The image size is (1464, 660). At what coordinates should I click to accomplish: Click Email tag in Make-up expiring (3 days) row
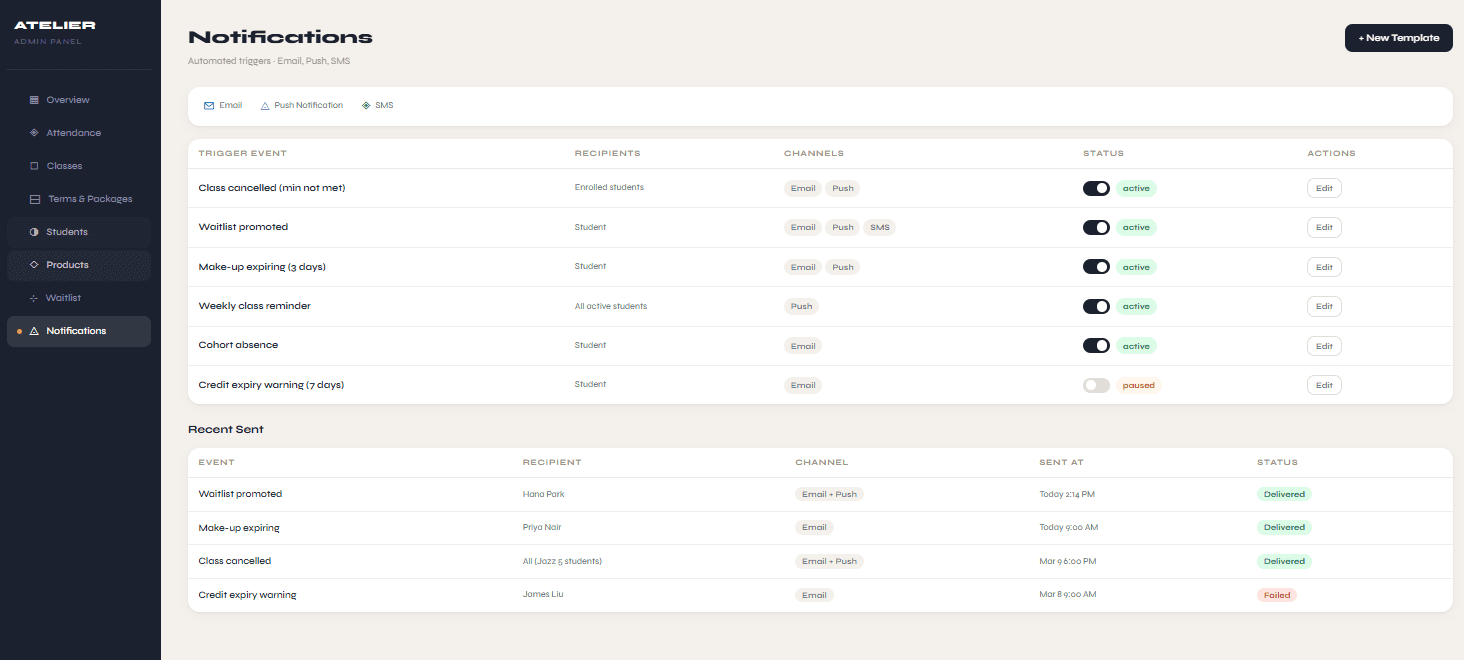(803, 267)
